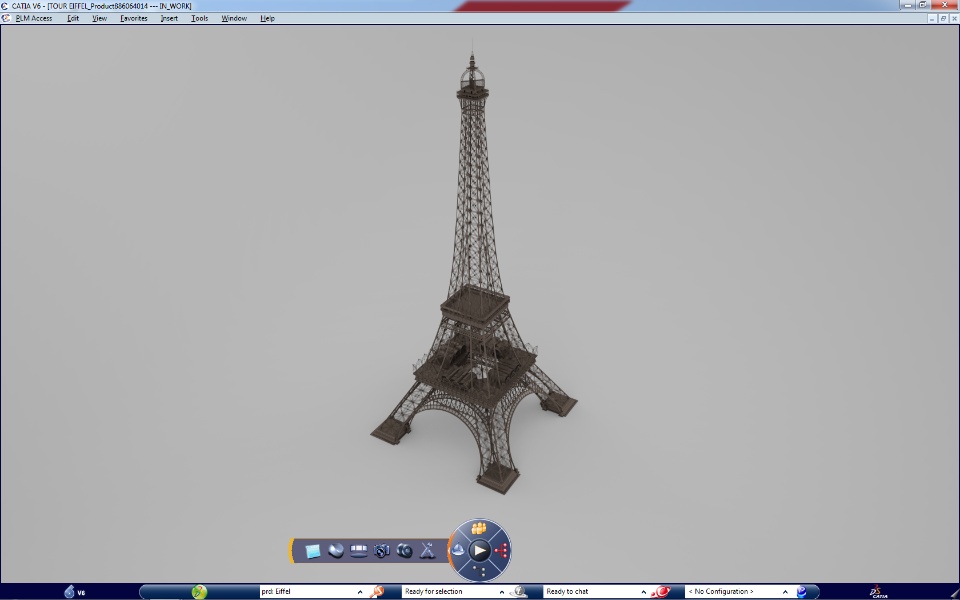Click the dual-lens icon in toolbar
Viewport: 960px width, 600px height.
[404, 550]
